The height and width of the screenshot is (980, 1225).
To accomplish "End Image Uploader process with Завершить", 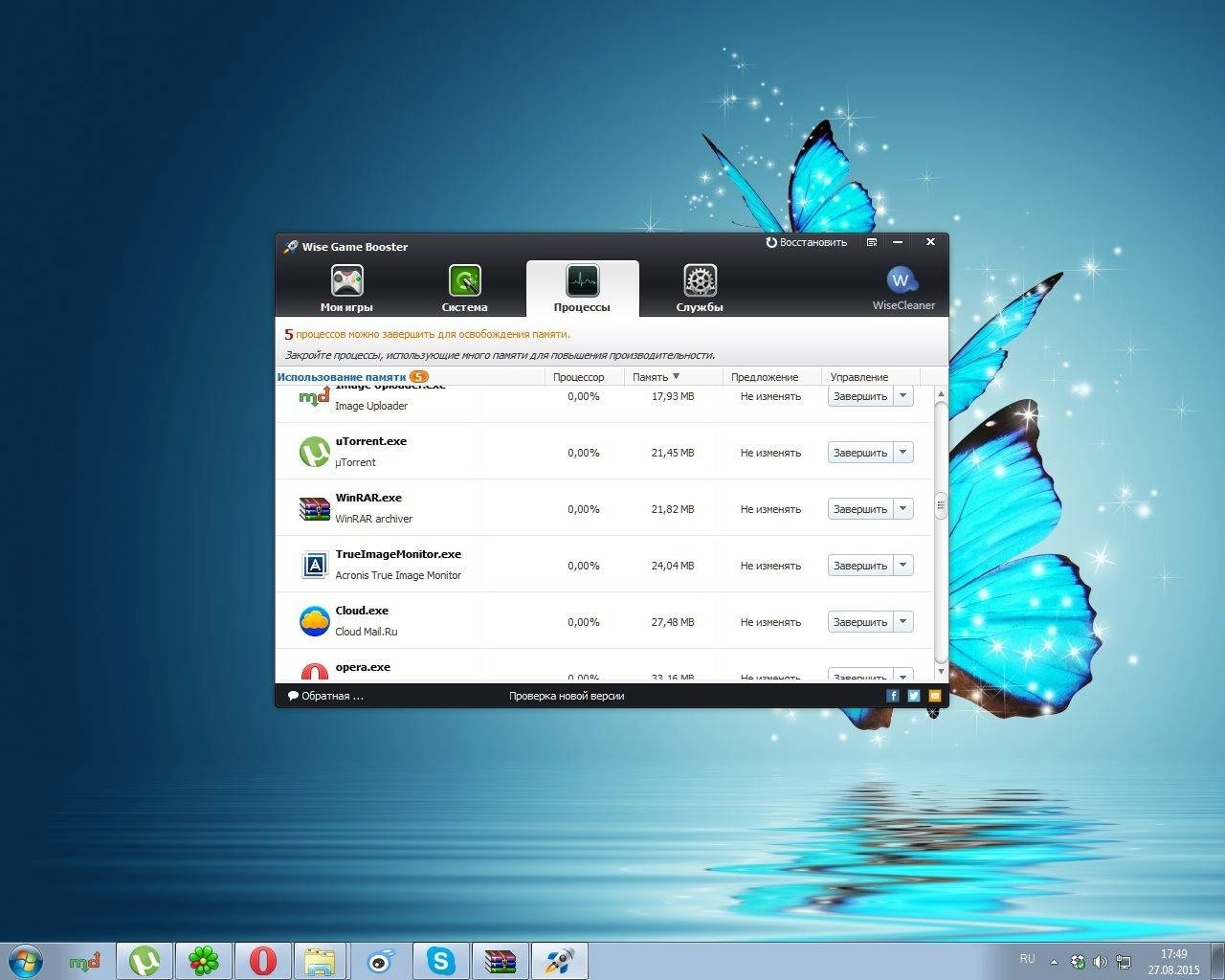I will point(860,396).
